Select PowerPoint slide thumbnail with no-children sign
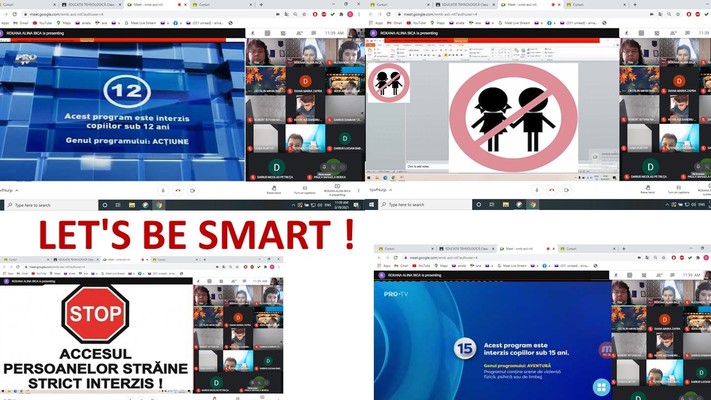 click(x=389, y=83)
